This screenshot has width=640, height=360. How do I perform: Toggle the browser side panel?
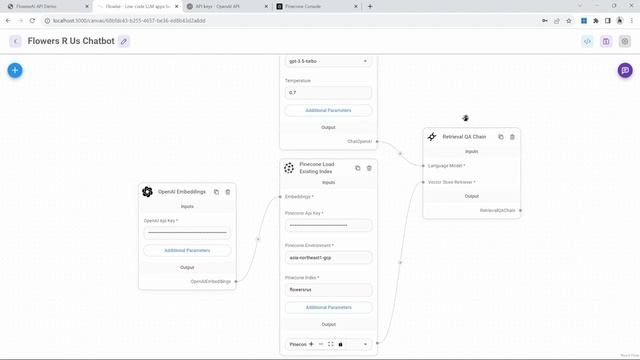608,20
